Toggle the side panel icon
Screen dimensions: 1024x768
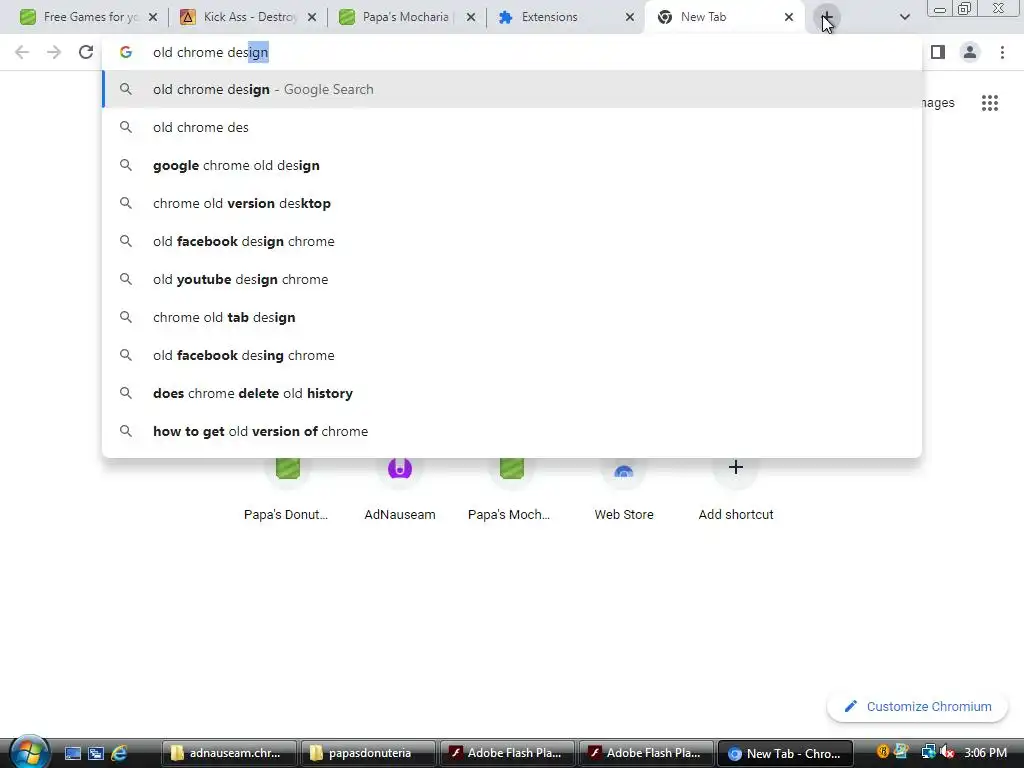click(938, 52)
